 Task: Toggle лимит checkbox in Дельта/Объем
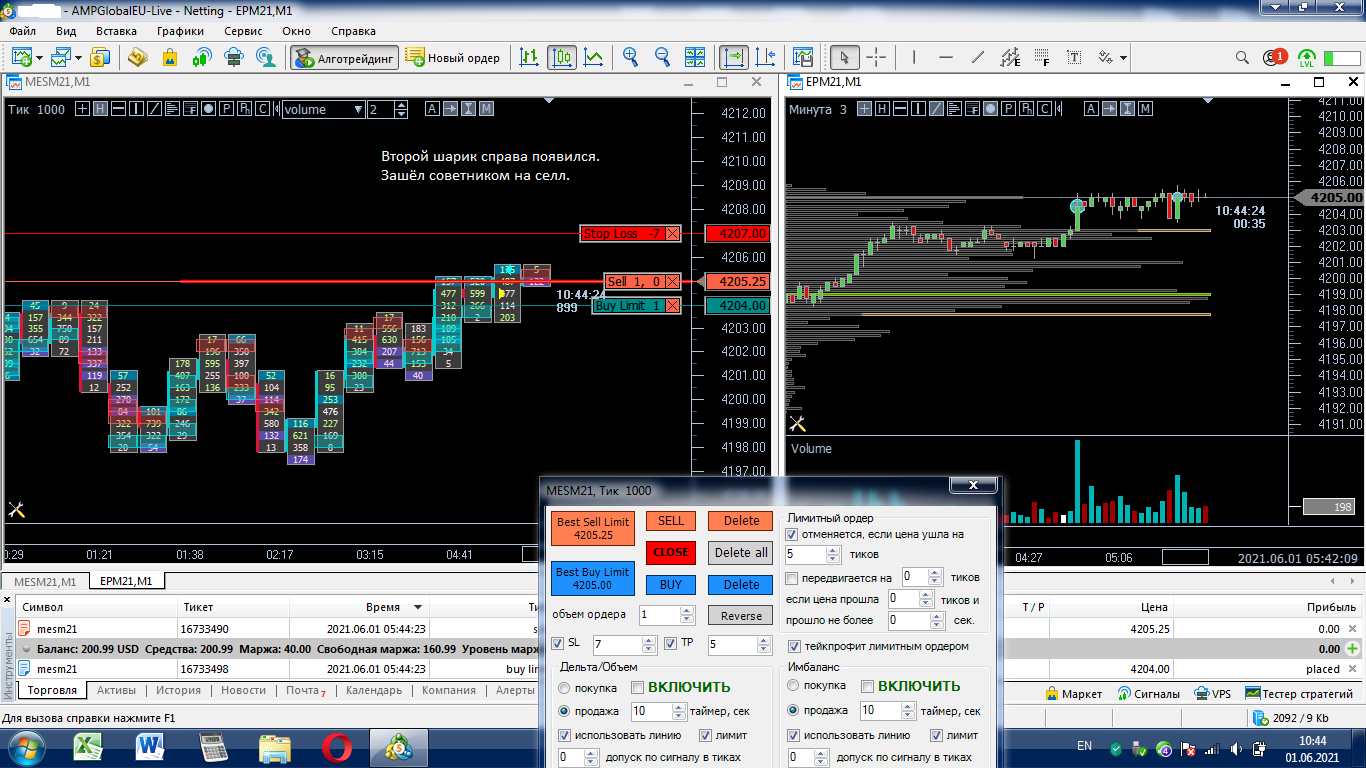706,735
